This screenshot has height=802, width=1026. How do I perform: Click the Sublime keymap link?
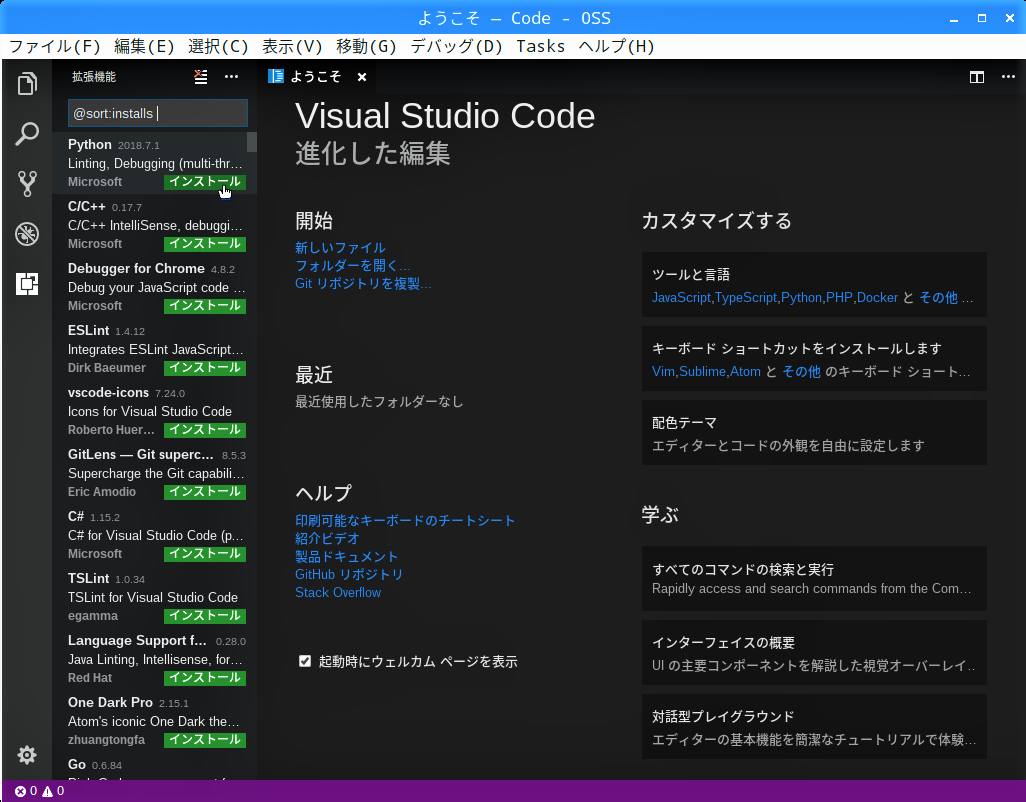coord(702,372)
